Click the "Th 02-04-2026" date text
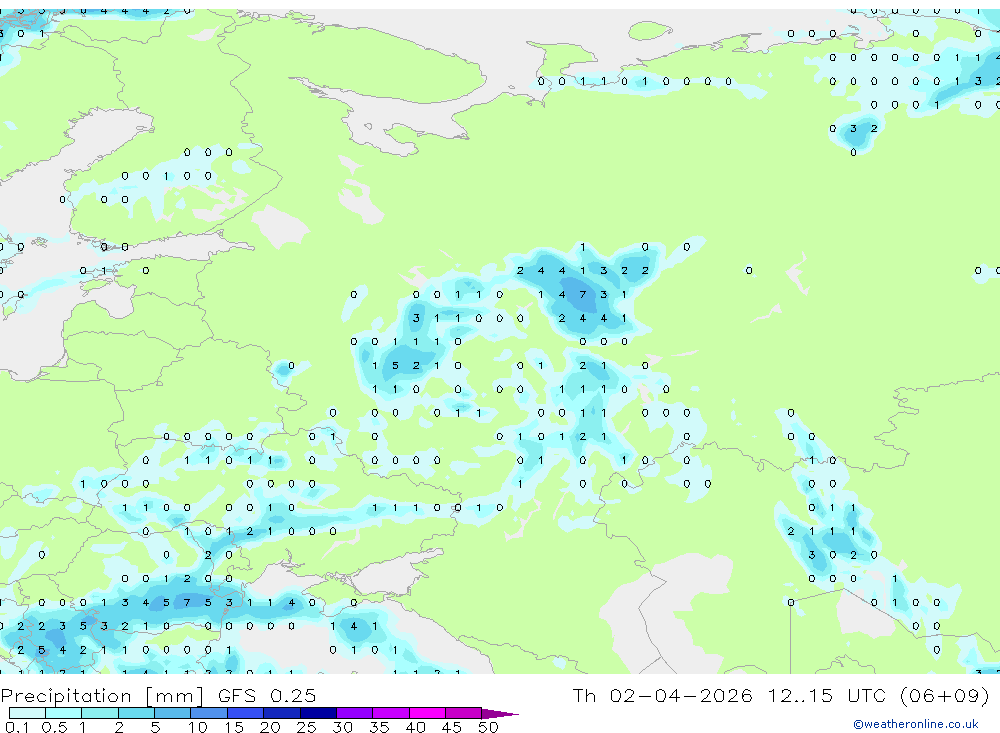Image resolution: width=1000 pixels, height=733 pixels. point(663,695)
